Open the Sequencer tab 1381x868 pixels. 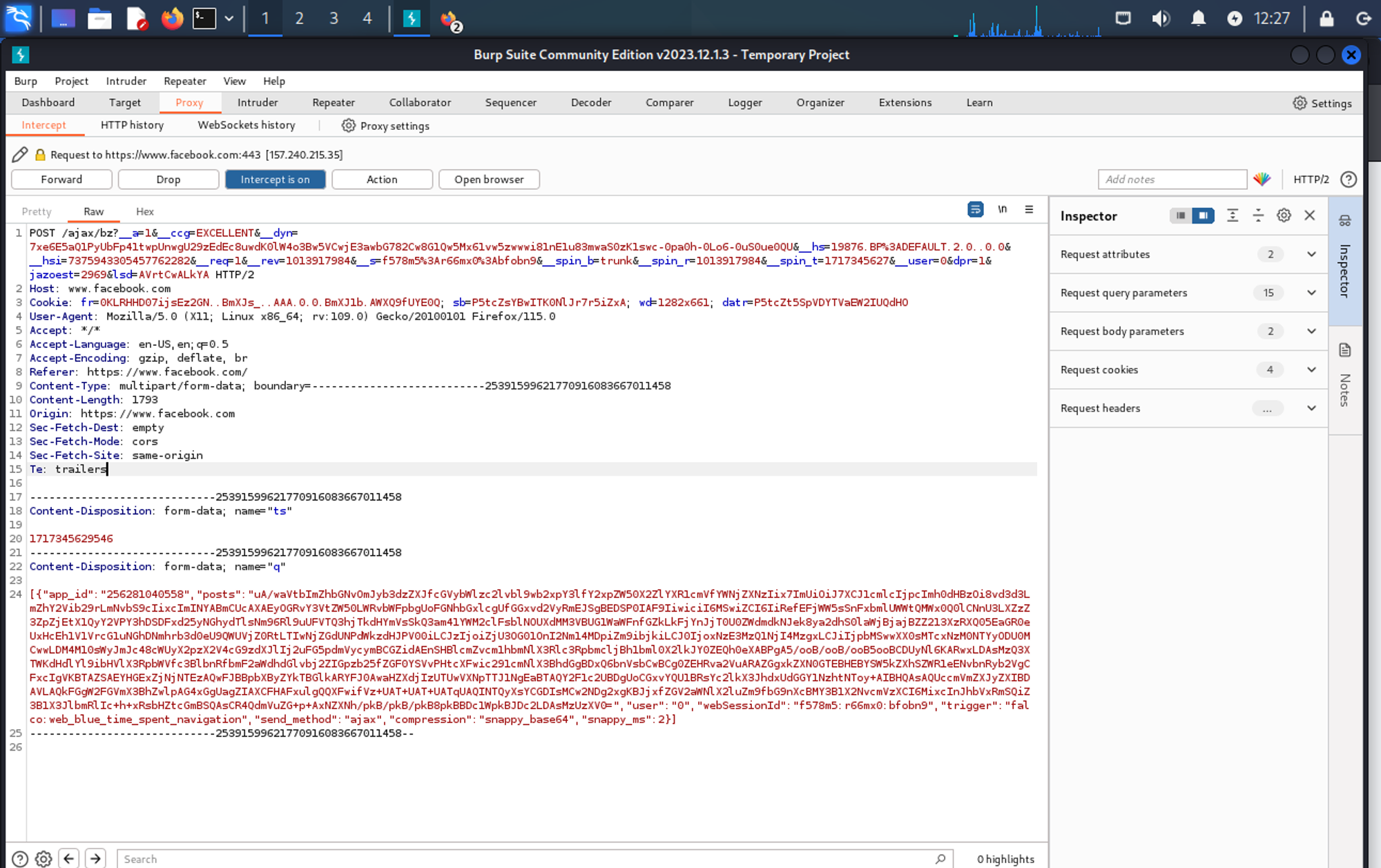point(511,102)
